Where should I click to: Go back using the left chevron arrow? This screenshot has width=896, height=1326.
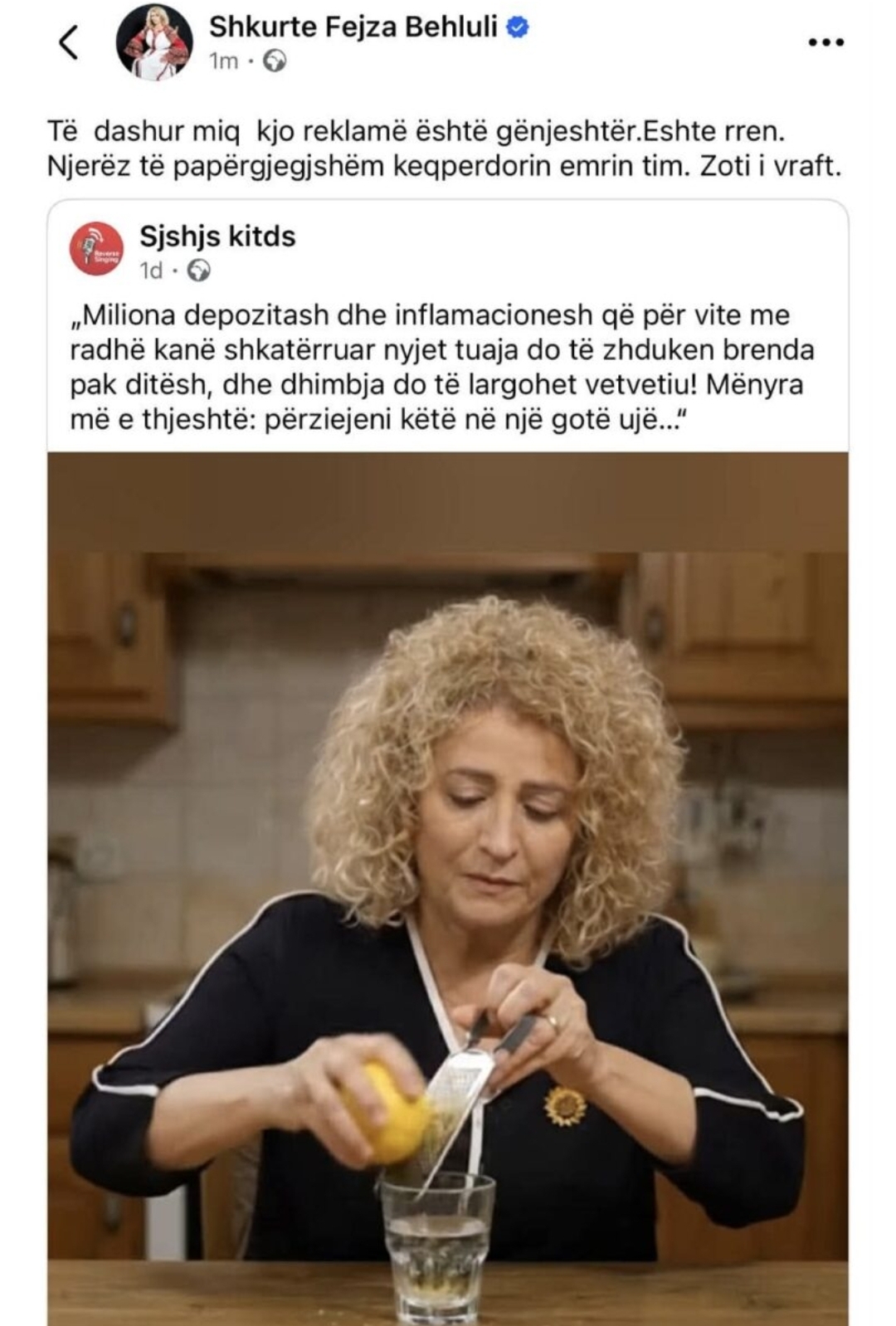69,42
